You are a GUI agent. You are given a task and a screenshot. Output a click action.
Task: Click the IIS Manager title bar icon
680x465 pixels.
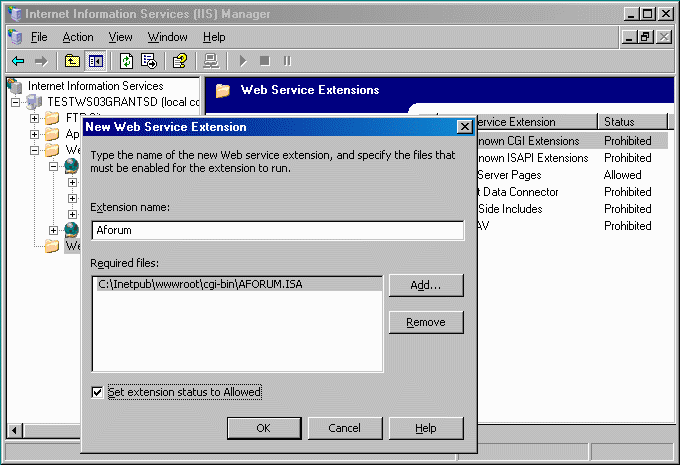pos(15,14)
